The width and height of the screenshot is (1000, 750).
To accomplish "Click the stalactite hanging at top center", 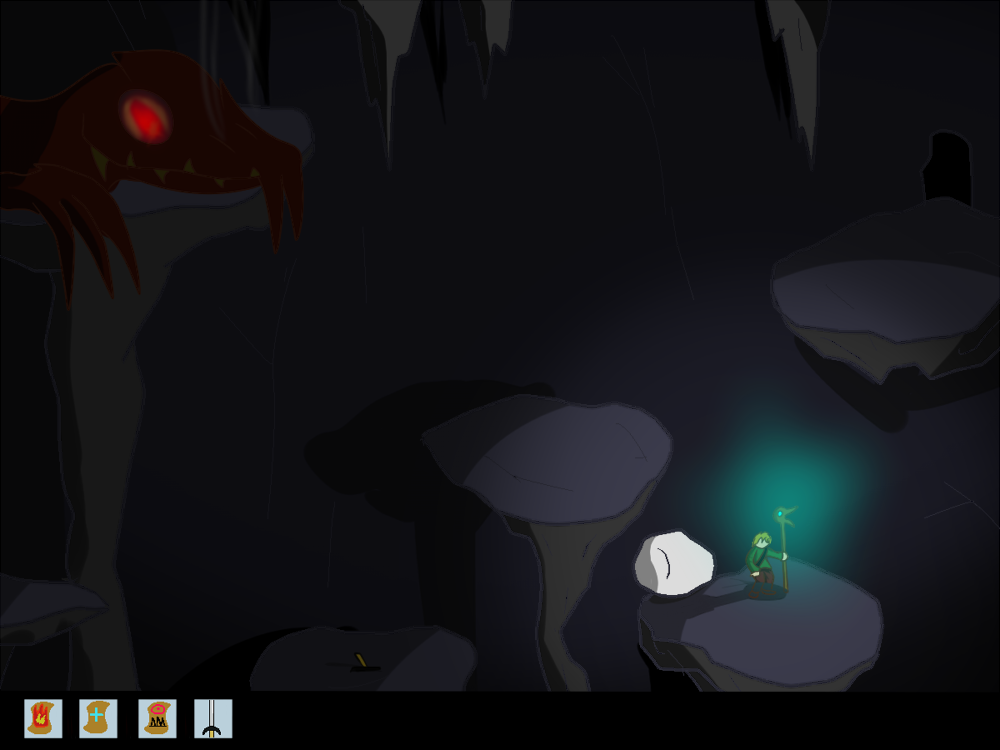I will [x=392, y=60].
